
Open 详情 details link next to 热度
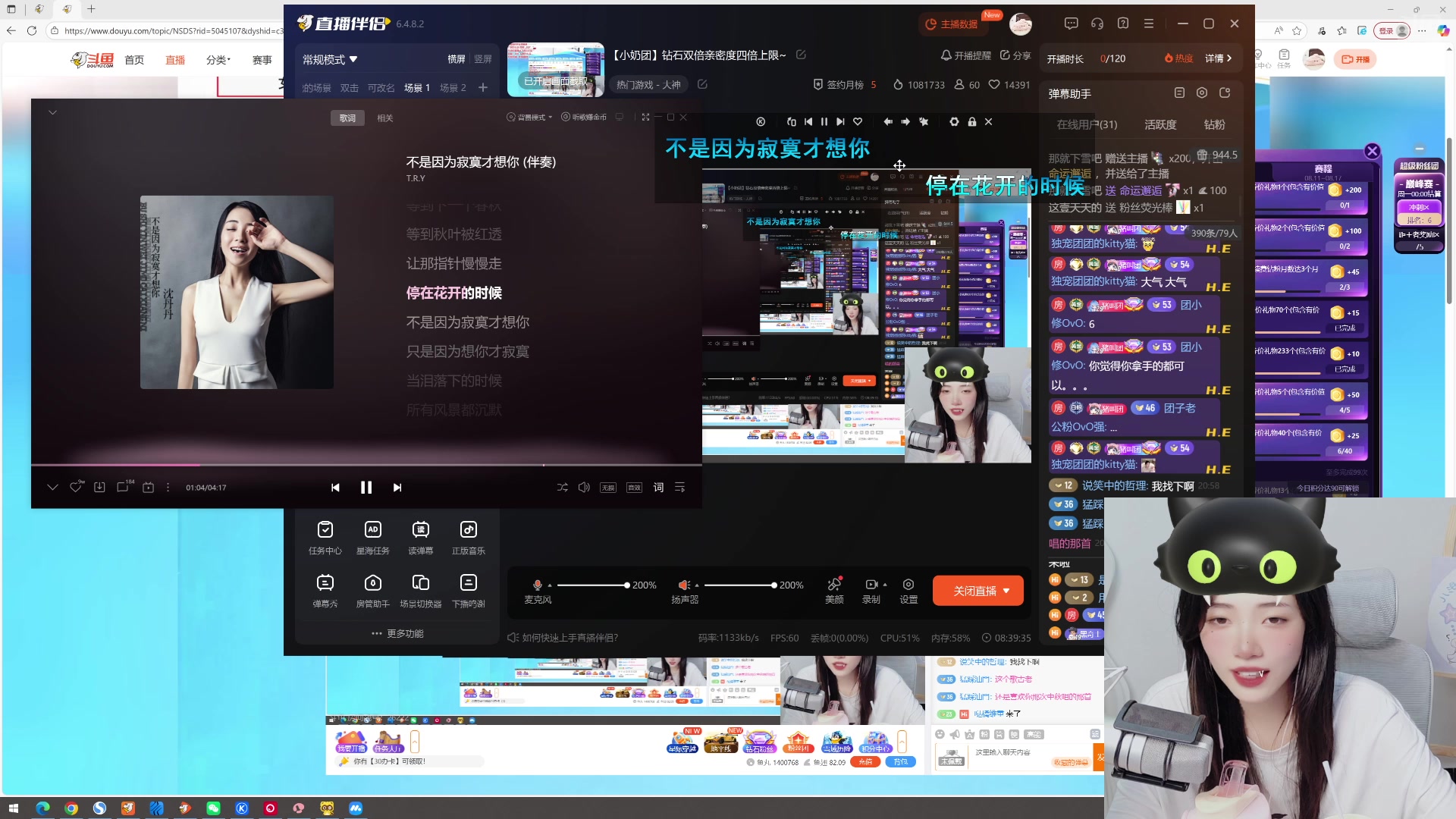pos(1219,58)
